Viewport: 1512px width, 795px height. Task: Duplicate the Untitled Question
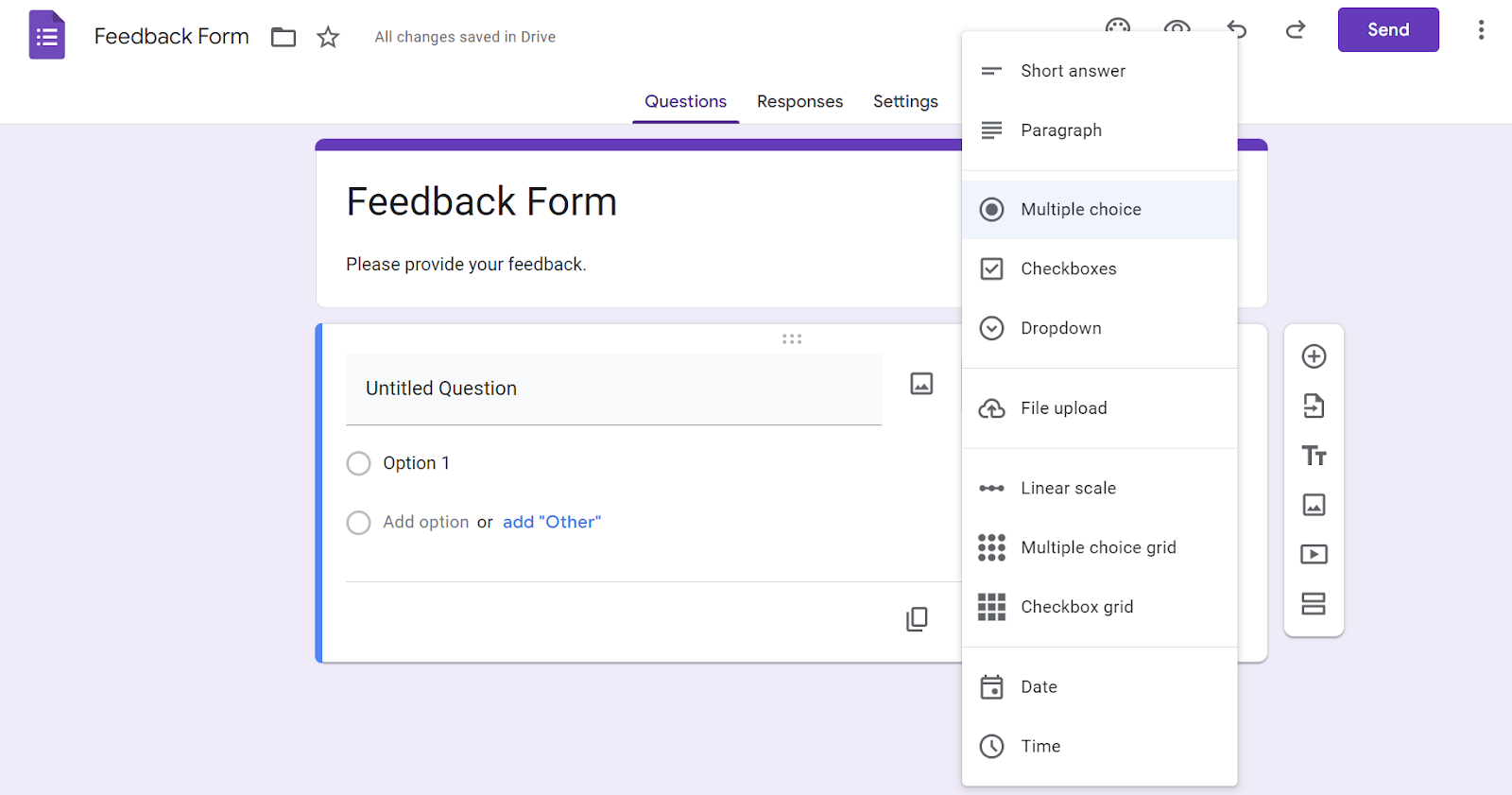pos(917,619)
